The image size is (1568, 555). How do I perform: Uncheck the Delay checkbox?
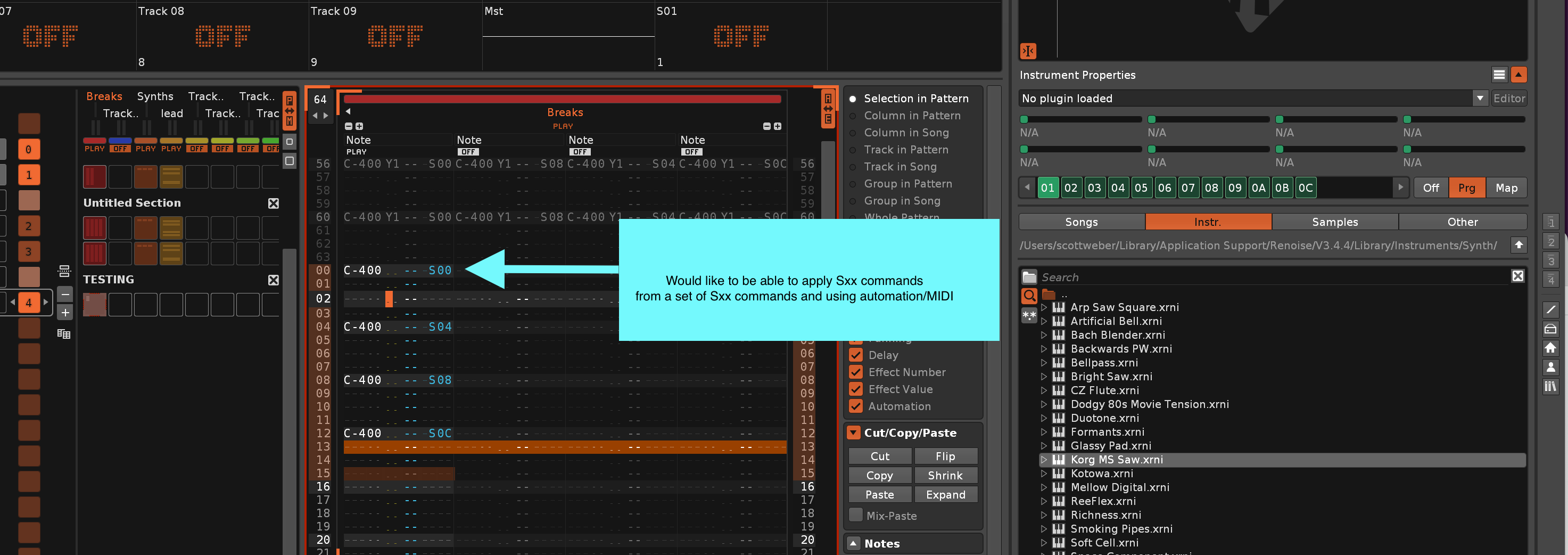point(855,355)
